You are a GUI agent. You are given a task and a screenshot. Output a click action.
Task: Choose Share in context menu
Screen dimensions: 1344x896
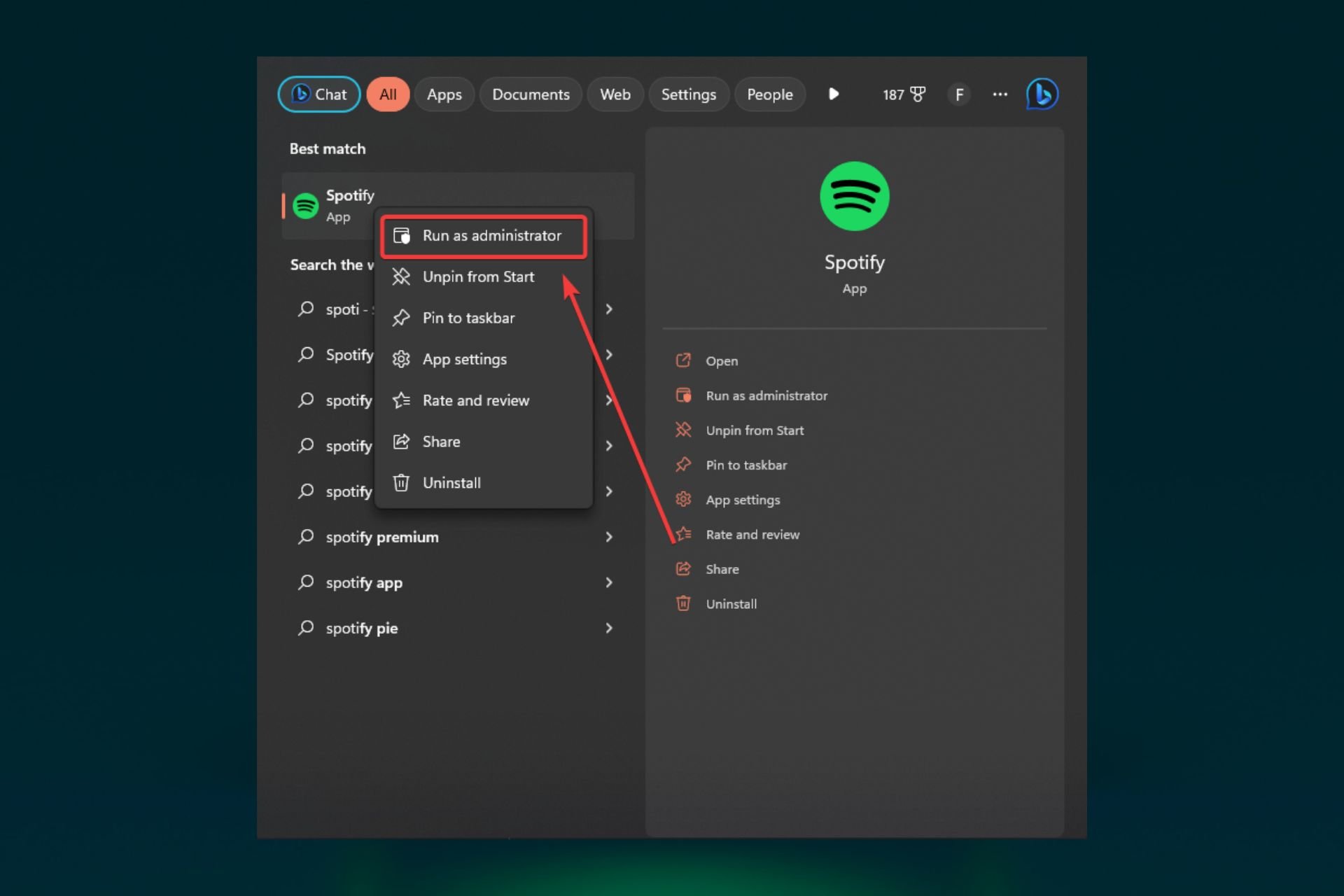click(x=484, y=442)
